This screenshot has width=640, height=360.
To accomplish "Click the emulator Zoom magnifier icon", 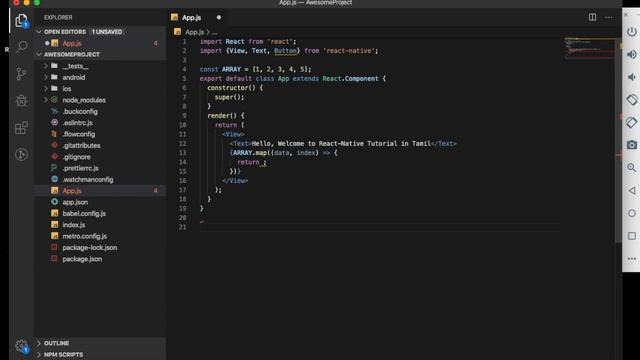I will (631, 168).
